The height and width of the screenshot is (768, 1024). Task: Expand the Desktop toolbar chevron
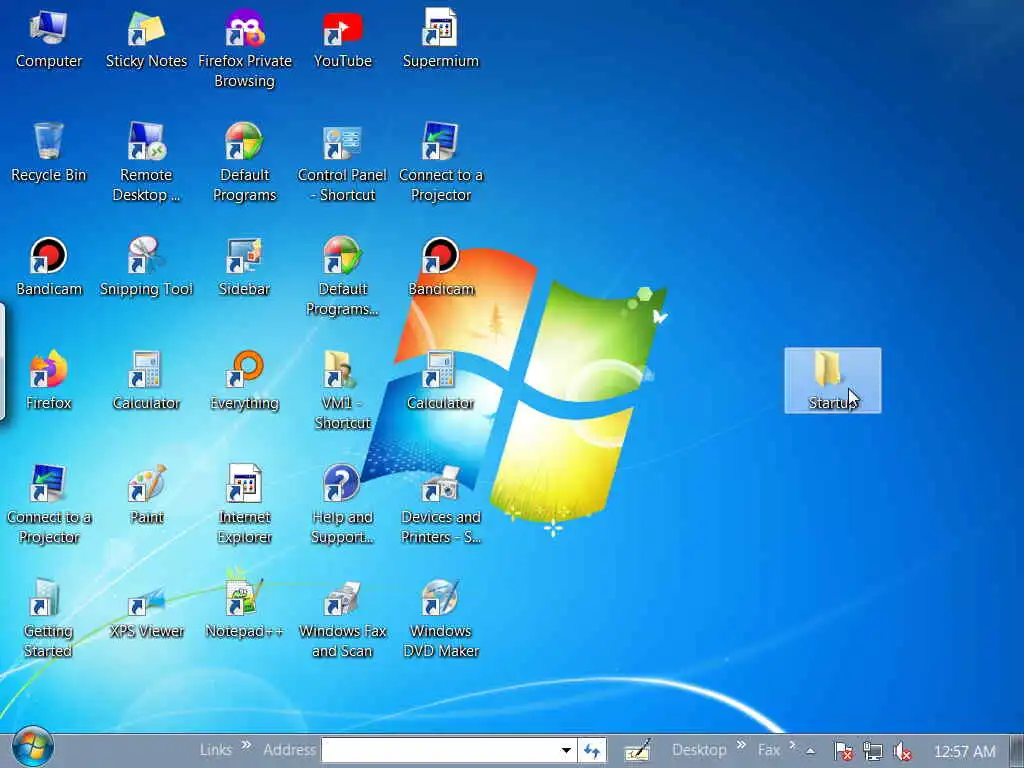pyautogui.click(x=741, y=745)
